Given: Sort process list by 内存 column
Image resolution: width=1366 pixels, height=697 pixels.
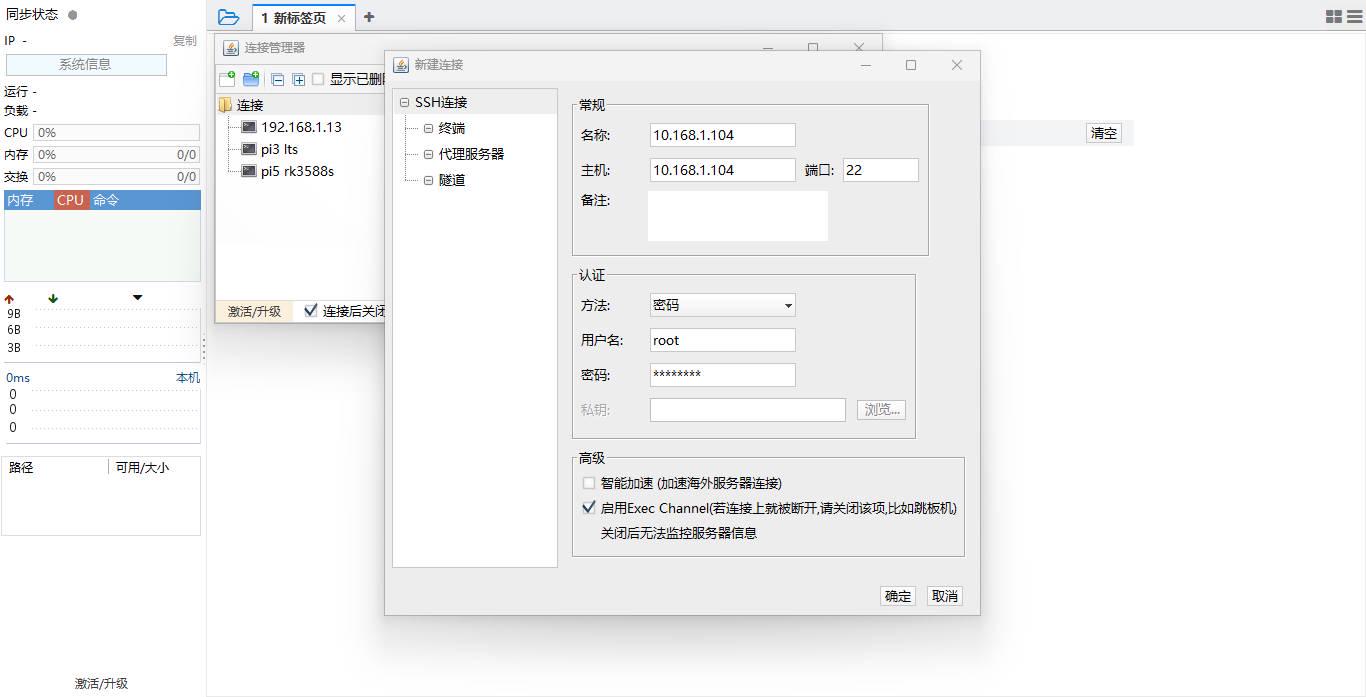Looking at the screenshot, I should click(29, 200).
